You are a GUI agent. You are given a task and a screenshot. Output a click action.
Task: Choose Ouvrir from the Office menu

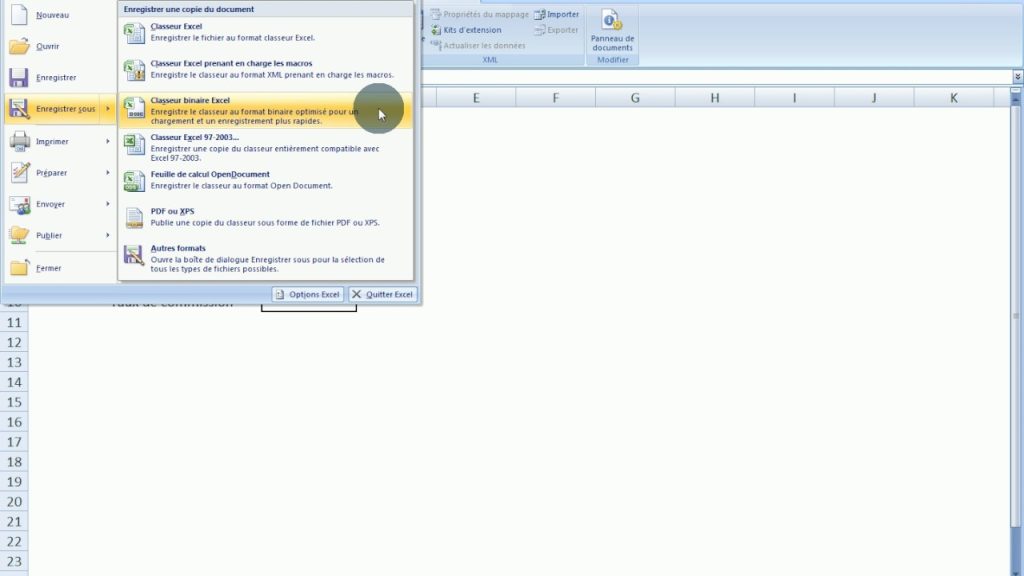pyautogui.click(x=60, y=46)
